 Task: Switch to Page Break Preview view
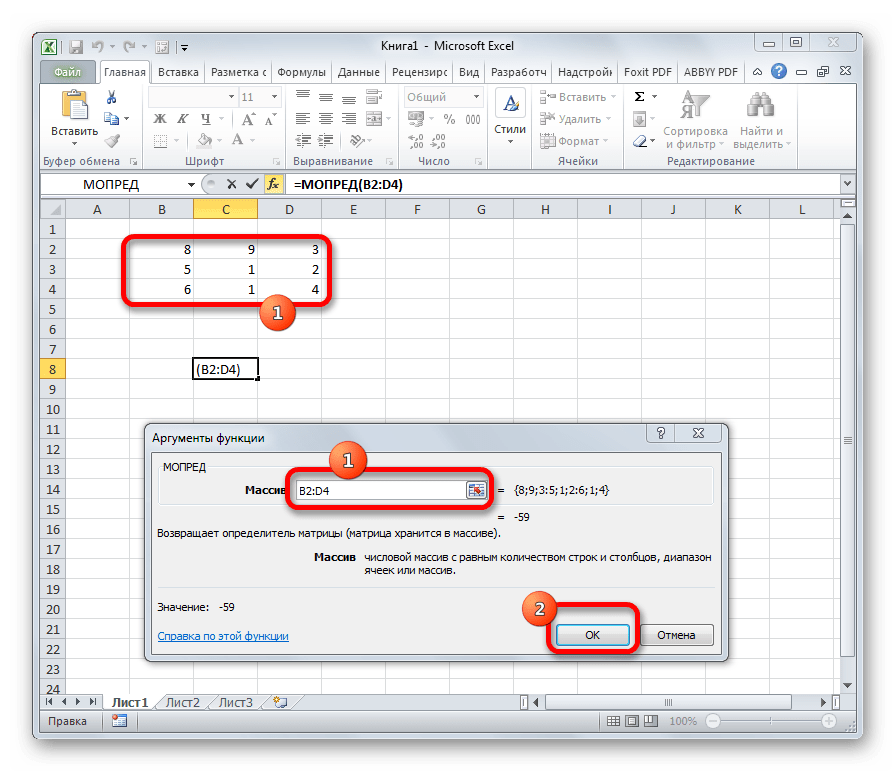tap(649, 721)
